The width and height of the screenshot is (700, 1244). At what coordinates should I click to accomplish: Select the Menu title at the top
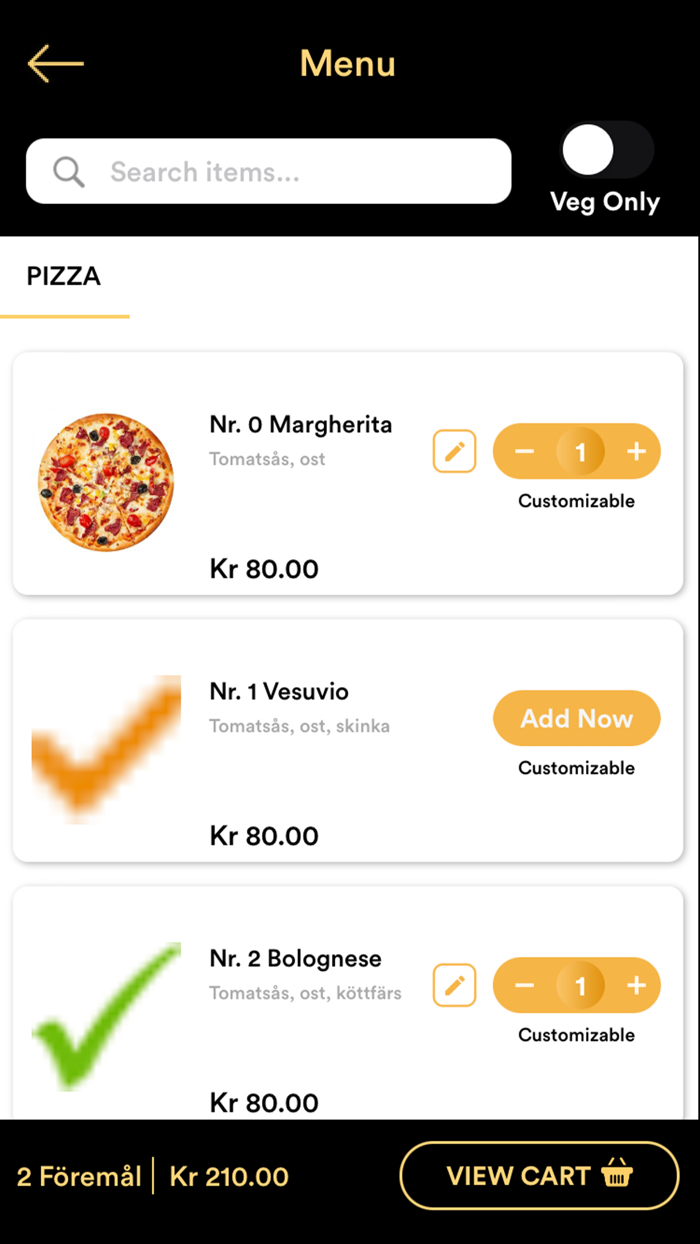click(x=347, y=63)
